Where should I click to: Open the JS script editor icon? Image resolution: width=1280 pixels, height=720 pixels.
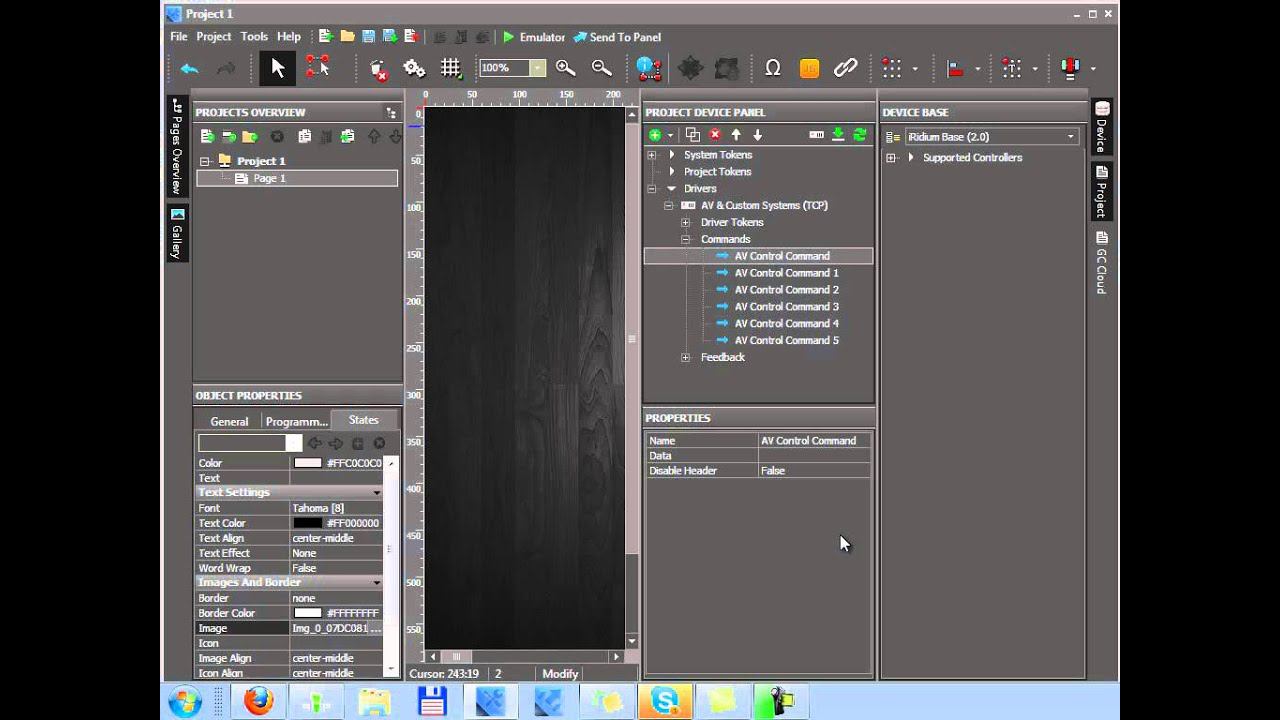coord(809,68)
